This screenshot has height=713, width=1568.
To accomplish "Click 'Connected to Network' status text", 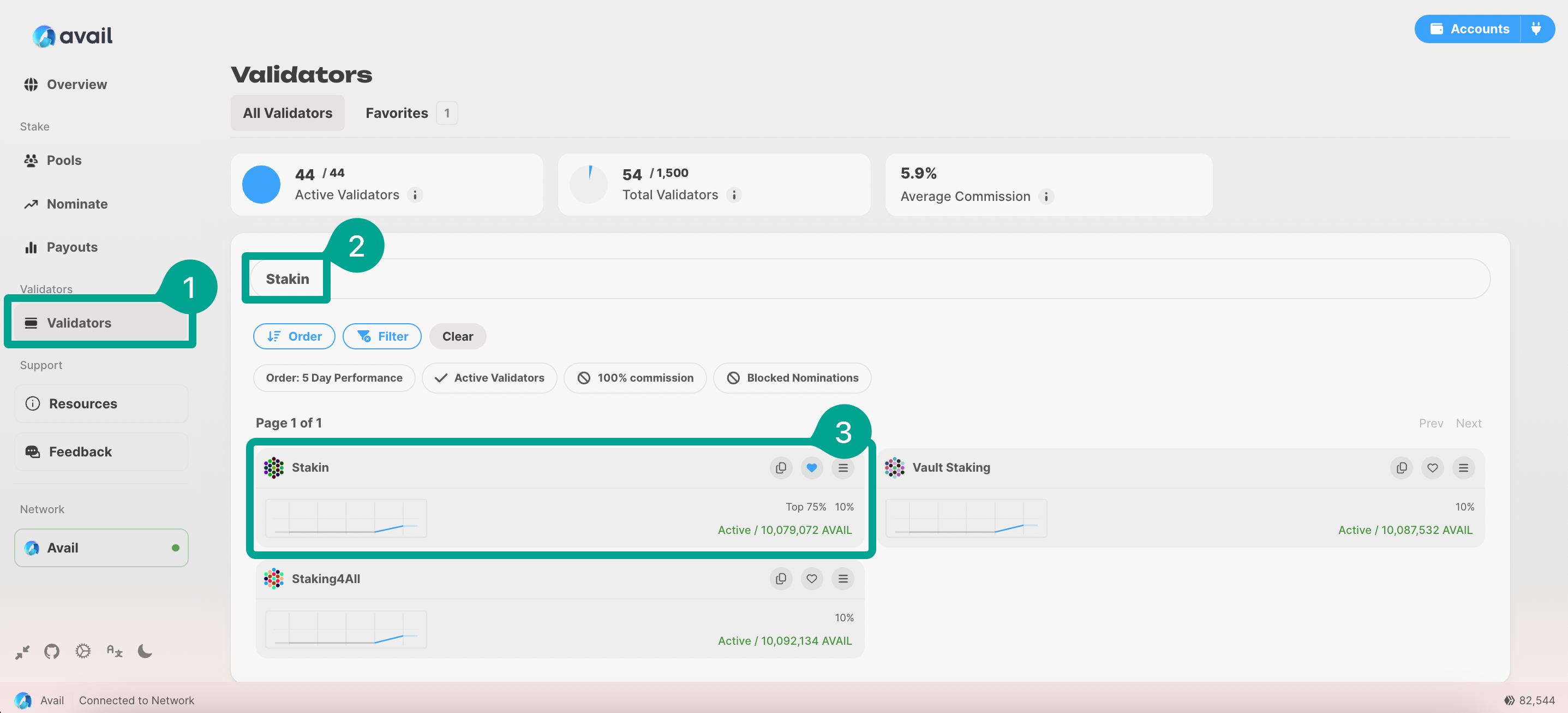I will coord(136,701).
